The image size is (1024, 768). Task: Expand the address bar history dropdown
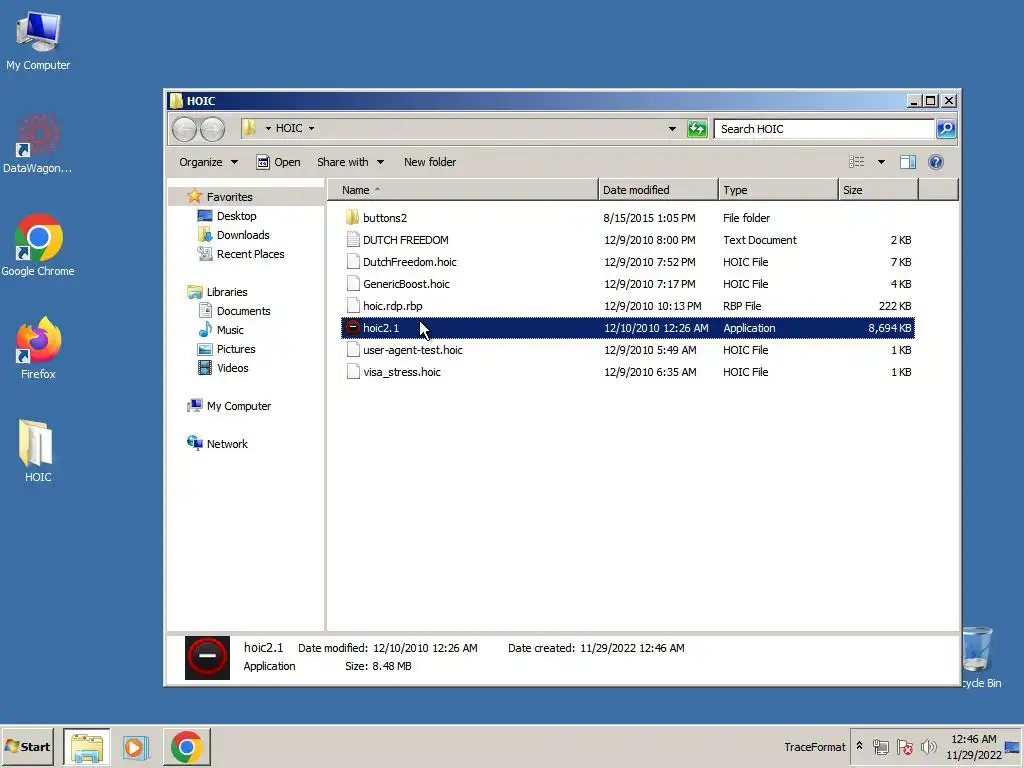pyautogui.click(x=672, y=129)
